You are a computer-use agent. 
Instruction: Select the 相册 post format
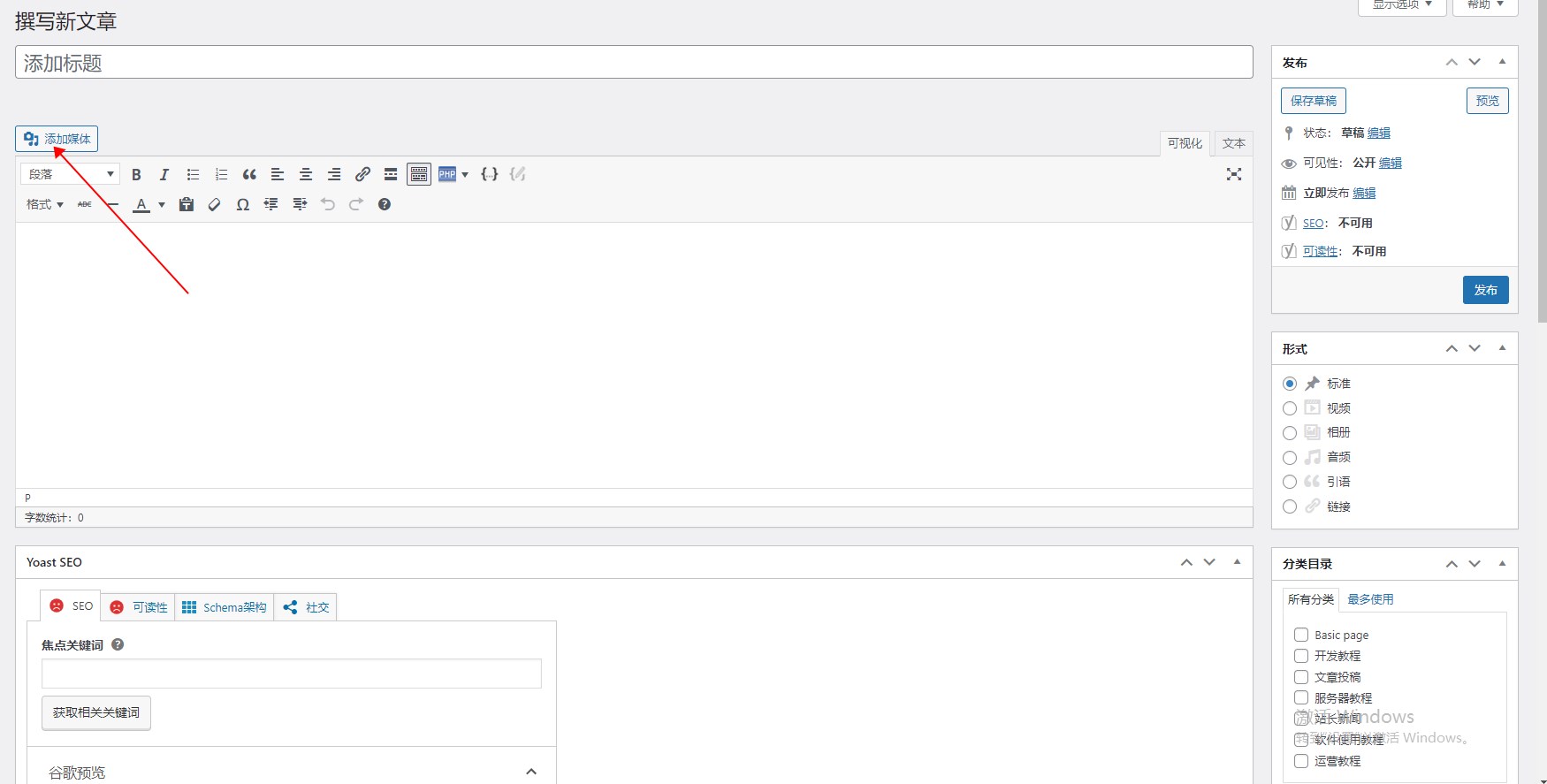pos(1290,433)
